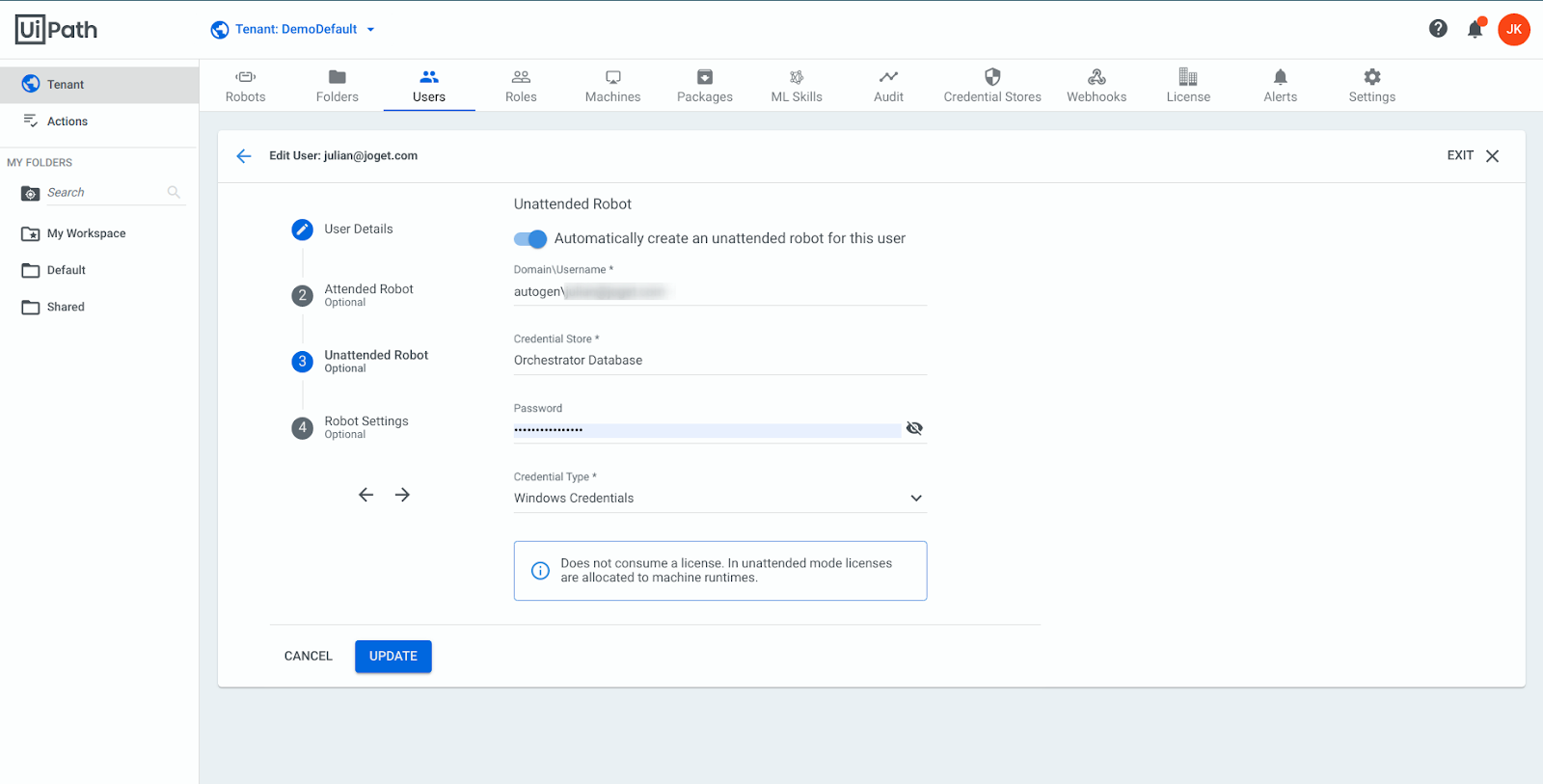The height and width of the screenshot is (784, 1543).
Task: Open Credential Stores tab
Action: coord(992,86)
